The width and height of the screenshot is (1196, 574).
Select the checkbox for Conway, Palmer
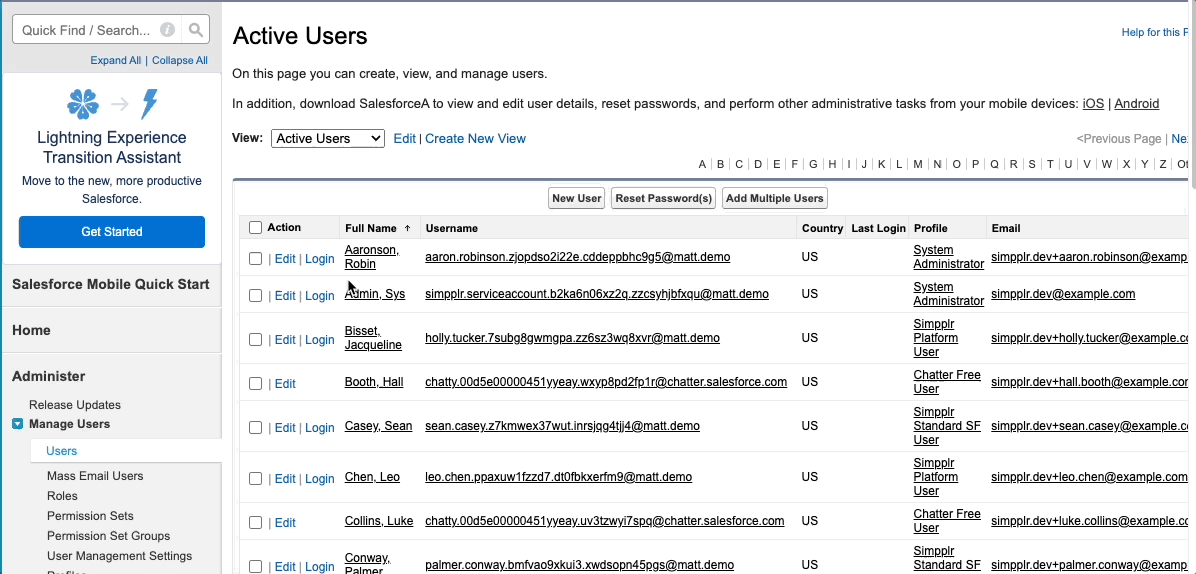click(x=256, y=566)
